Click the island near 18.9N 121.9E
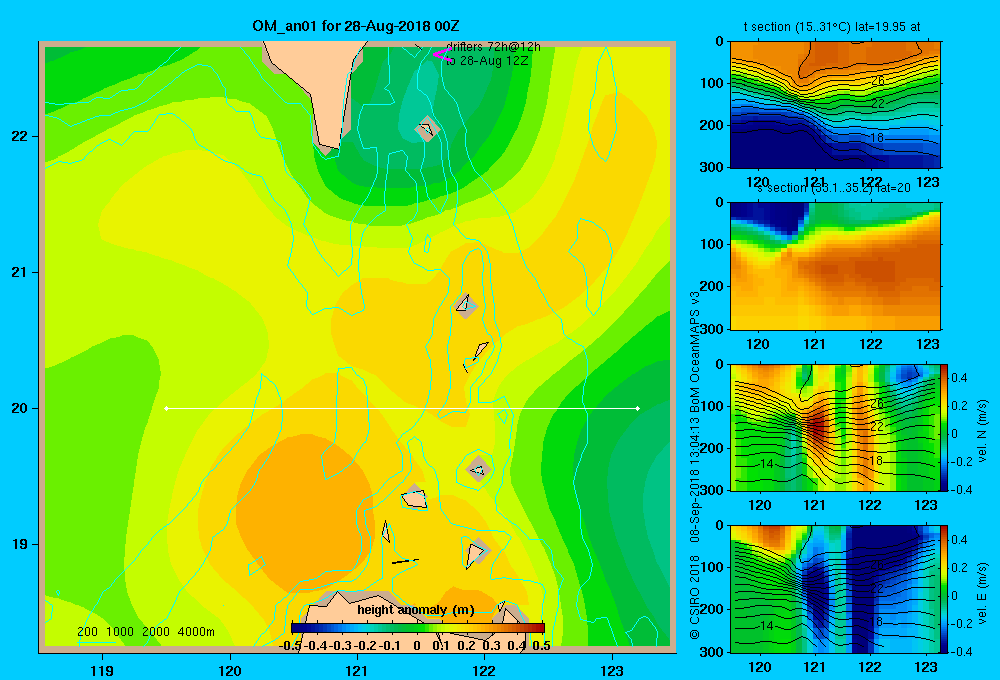1000x680 pixels. coord(476,552)
